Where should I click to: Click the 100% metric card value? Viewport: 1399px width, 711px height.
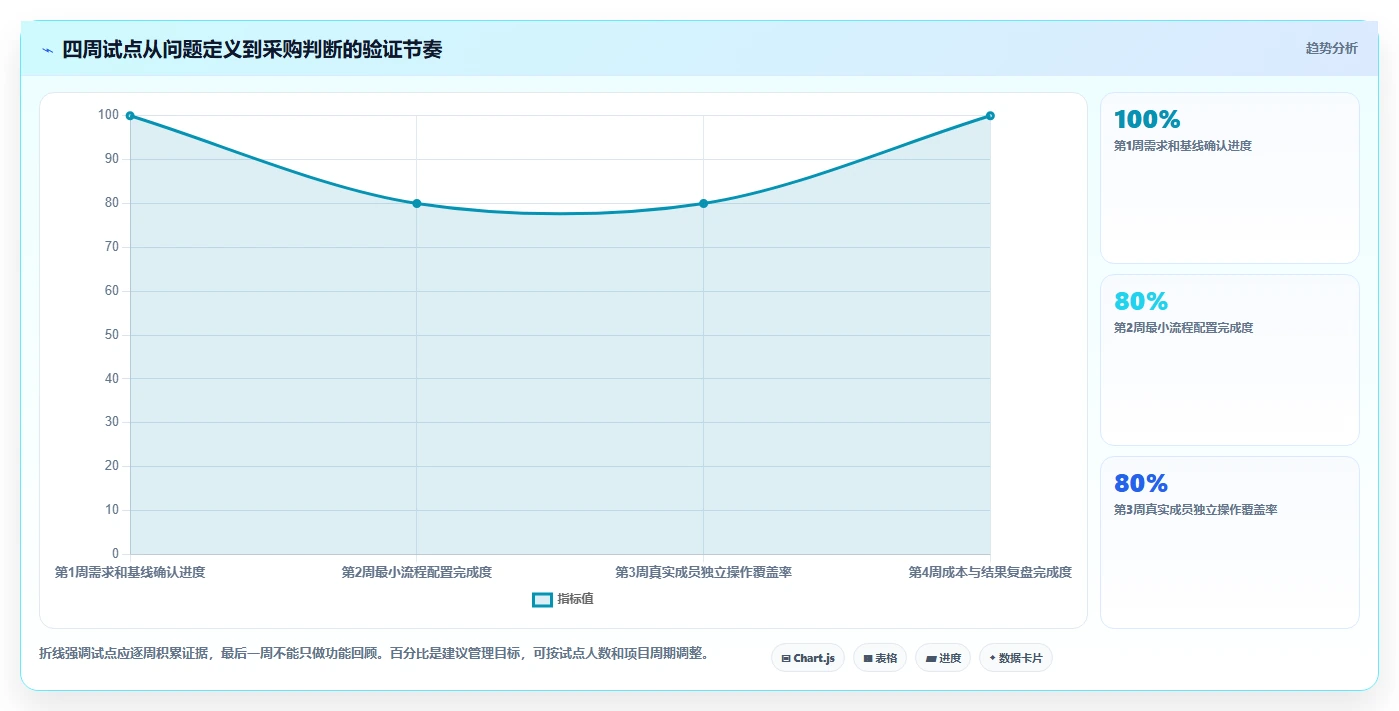(x=1147, y=120)
